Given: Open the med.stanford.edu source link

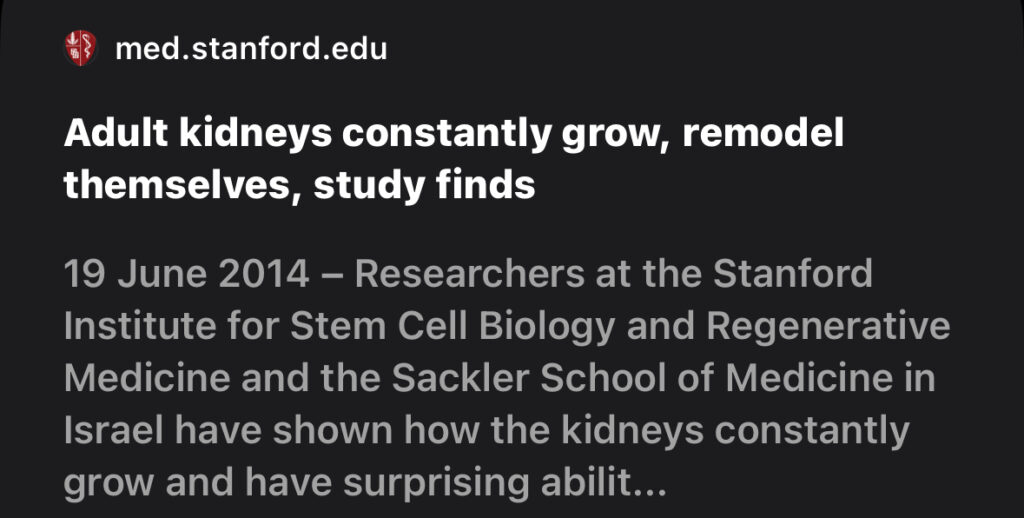Looking at the screenshot, I should click(x=251, y=48).
